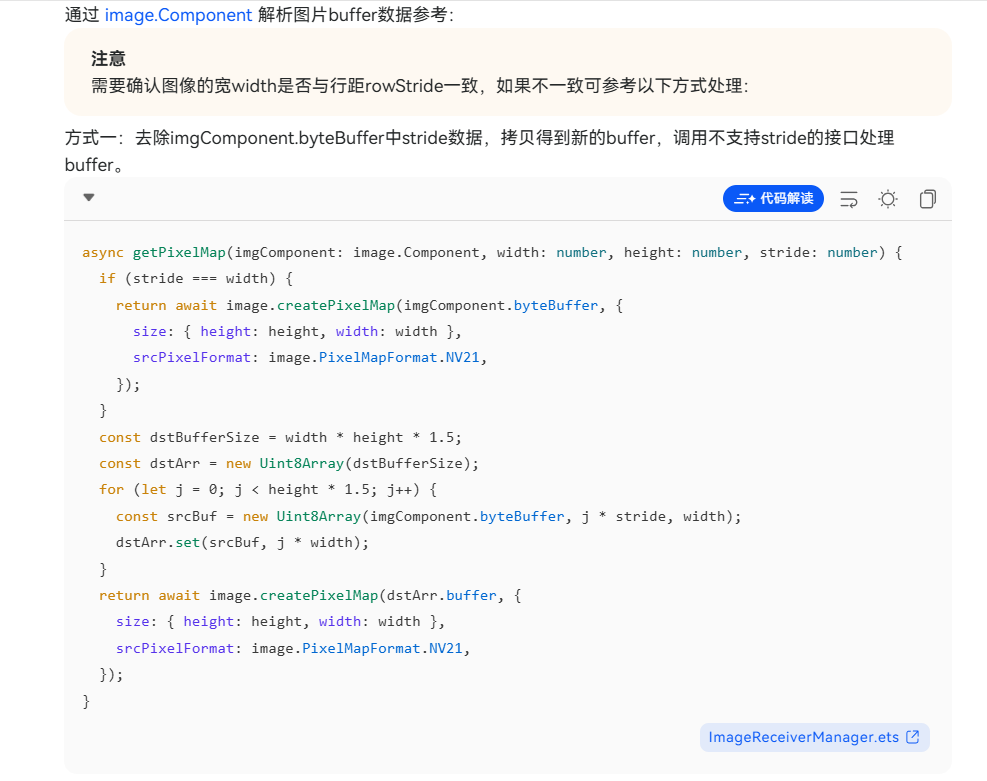Image resolution: width=987 pixels, height=781 pixels.
Task: Click 'const dstBufferSize' line text
Action: pos(280,437)
